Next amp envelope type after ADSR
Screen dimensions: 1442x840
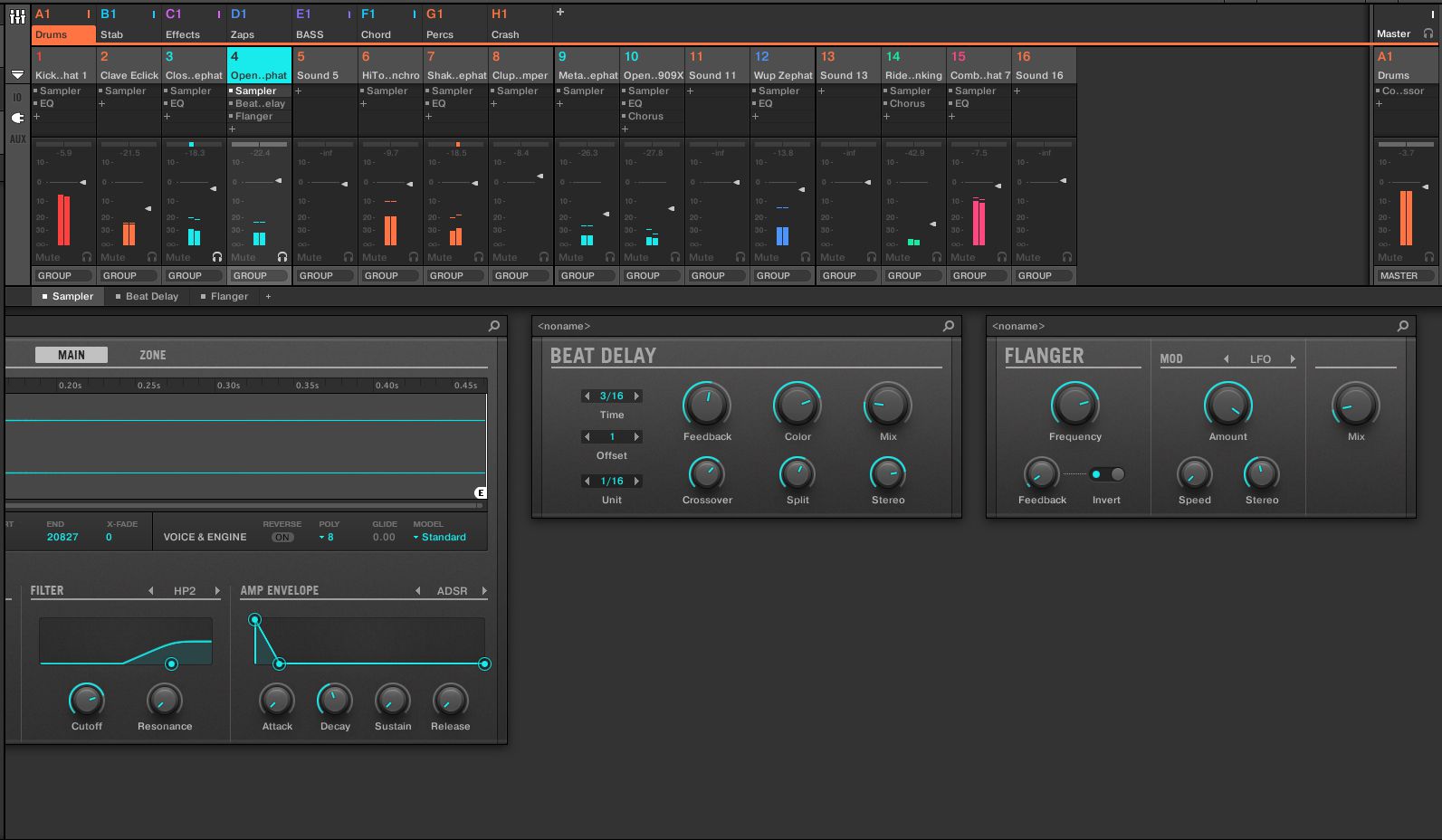(484, 590)
